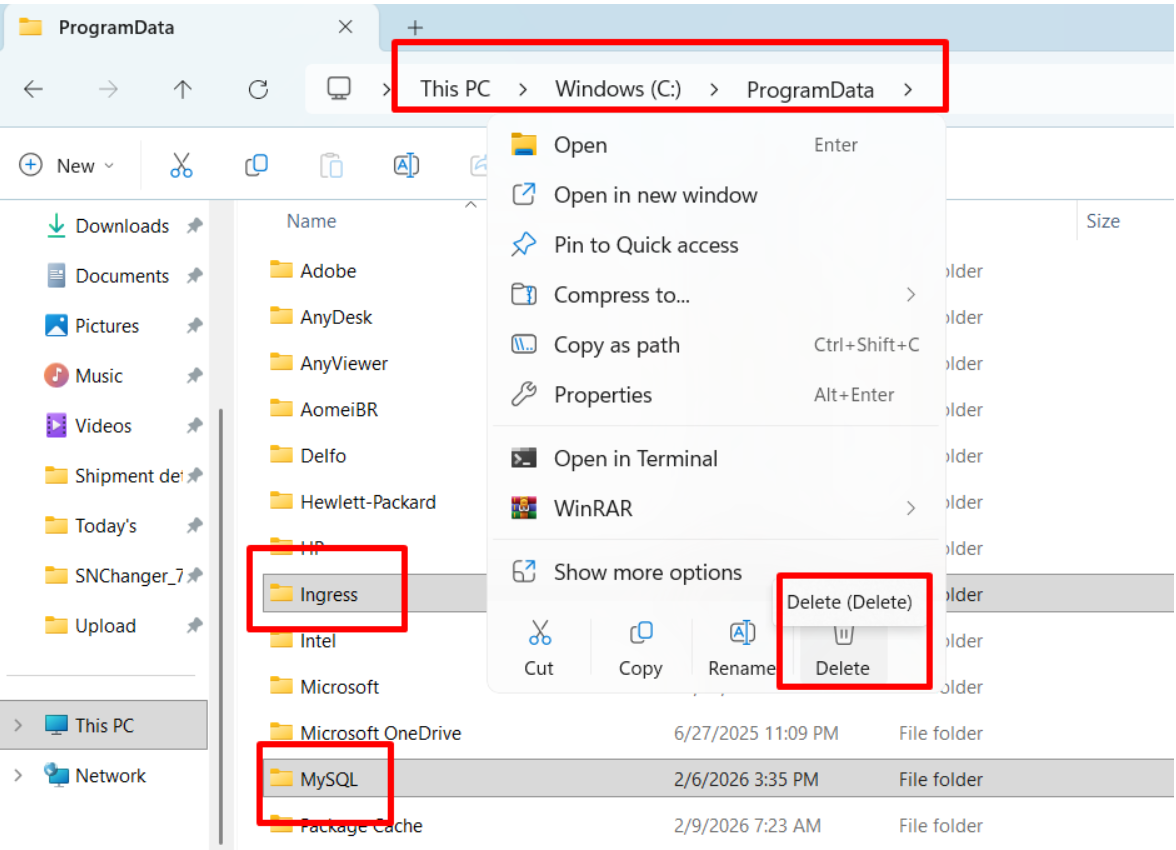Select the MySQL folder
This screenshot has height=850, width=1176.
[328, 779]
